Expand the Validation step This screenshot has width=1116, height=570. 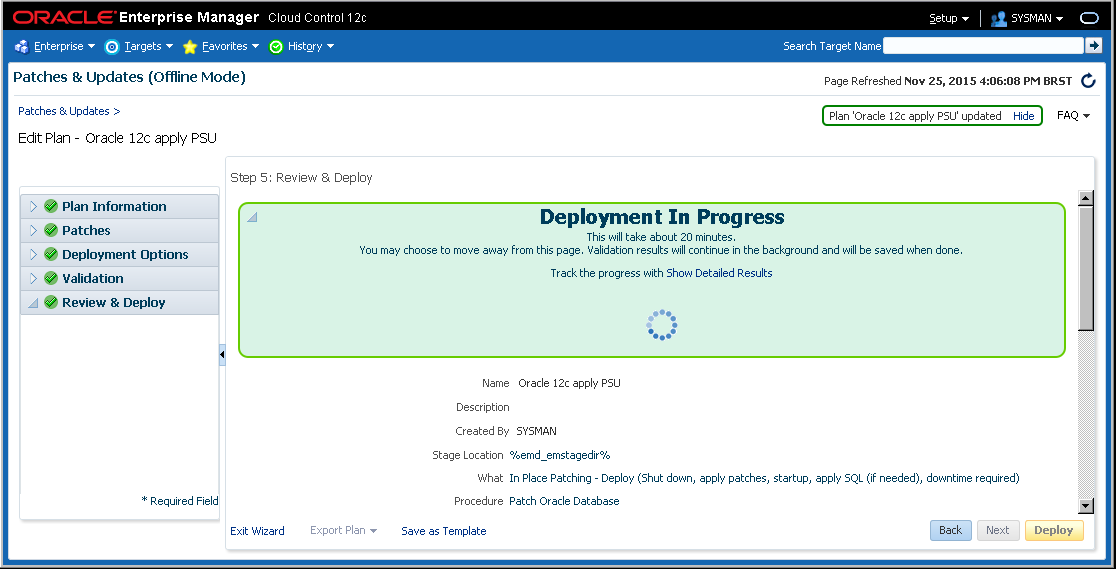[33, 278]
